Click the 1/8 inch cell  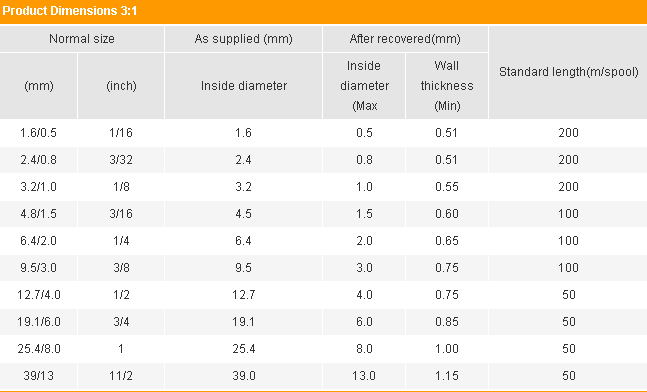click(x=121, y=187)
